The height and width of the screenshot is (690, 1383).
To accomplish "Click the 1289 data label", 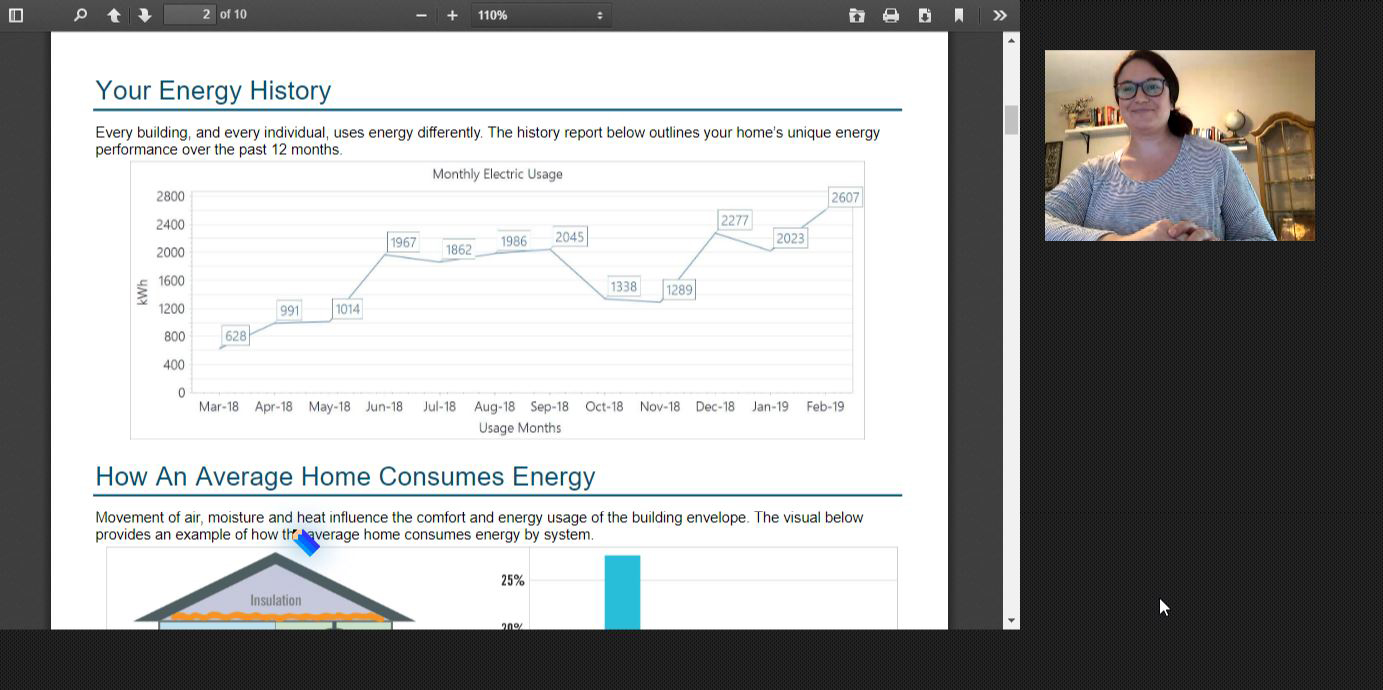I will (x=679, y=290).
